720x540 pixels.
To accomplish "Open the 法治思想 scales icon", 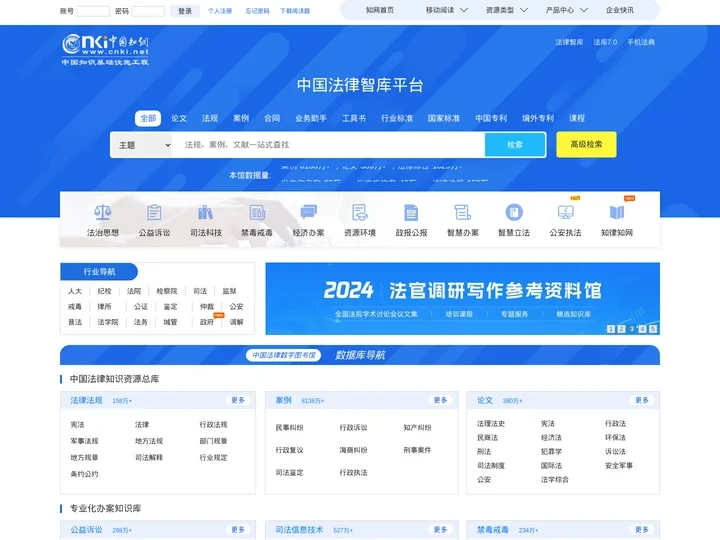I will click(x=102, y=213).
